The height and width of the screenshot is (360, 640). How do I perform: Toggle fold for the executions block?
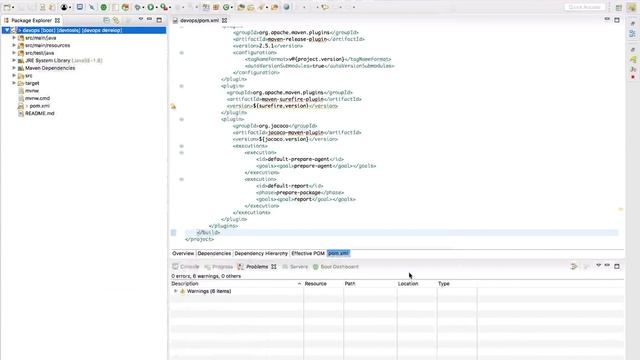click(182, 146)
